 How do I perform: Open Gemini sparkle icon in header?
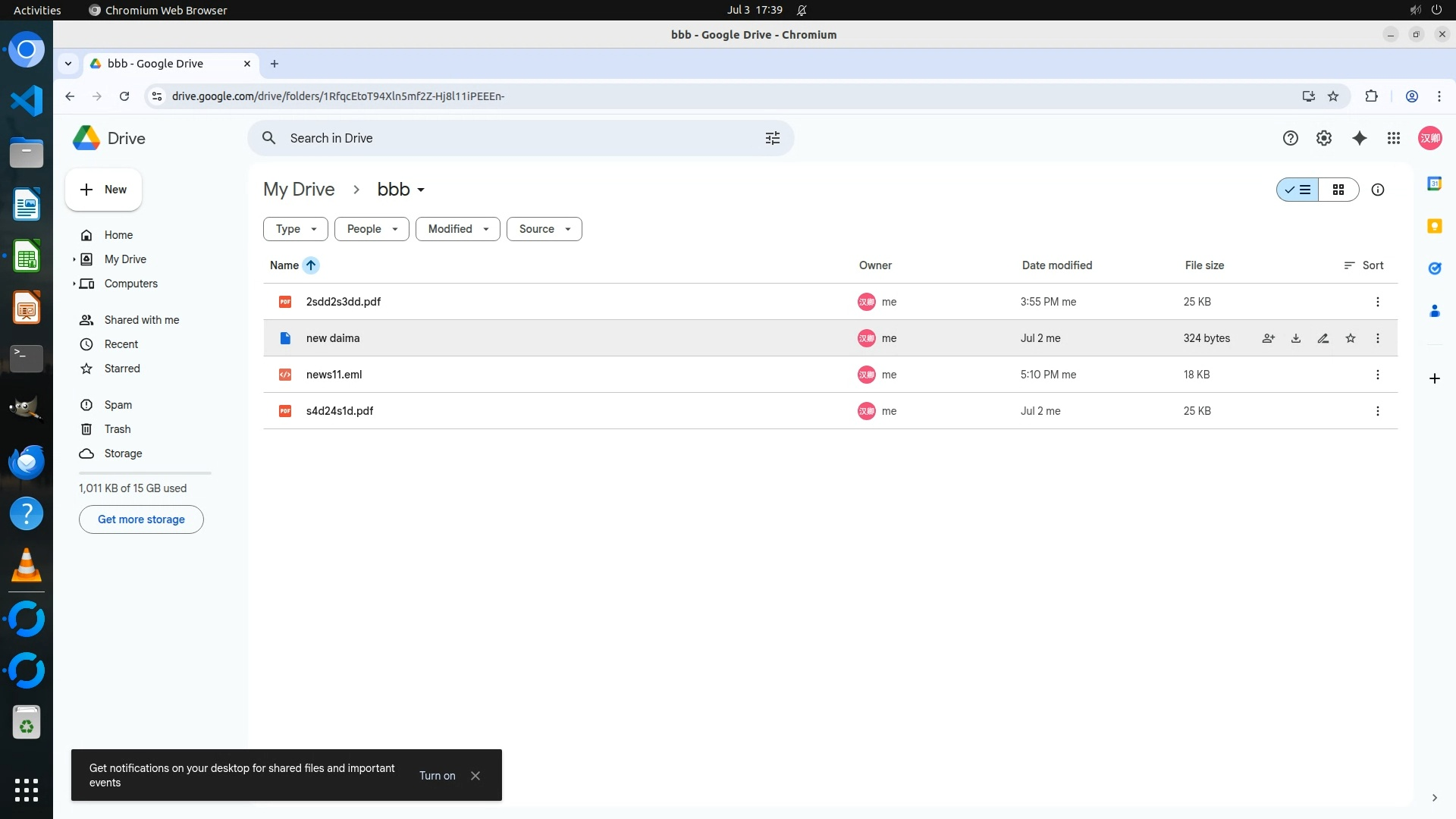[1360, 138]
